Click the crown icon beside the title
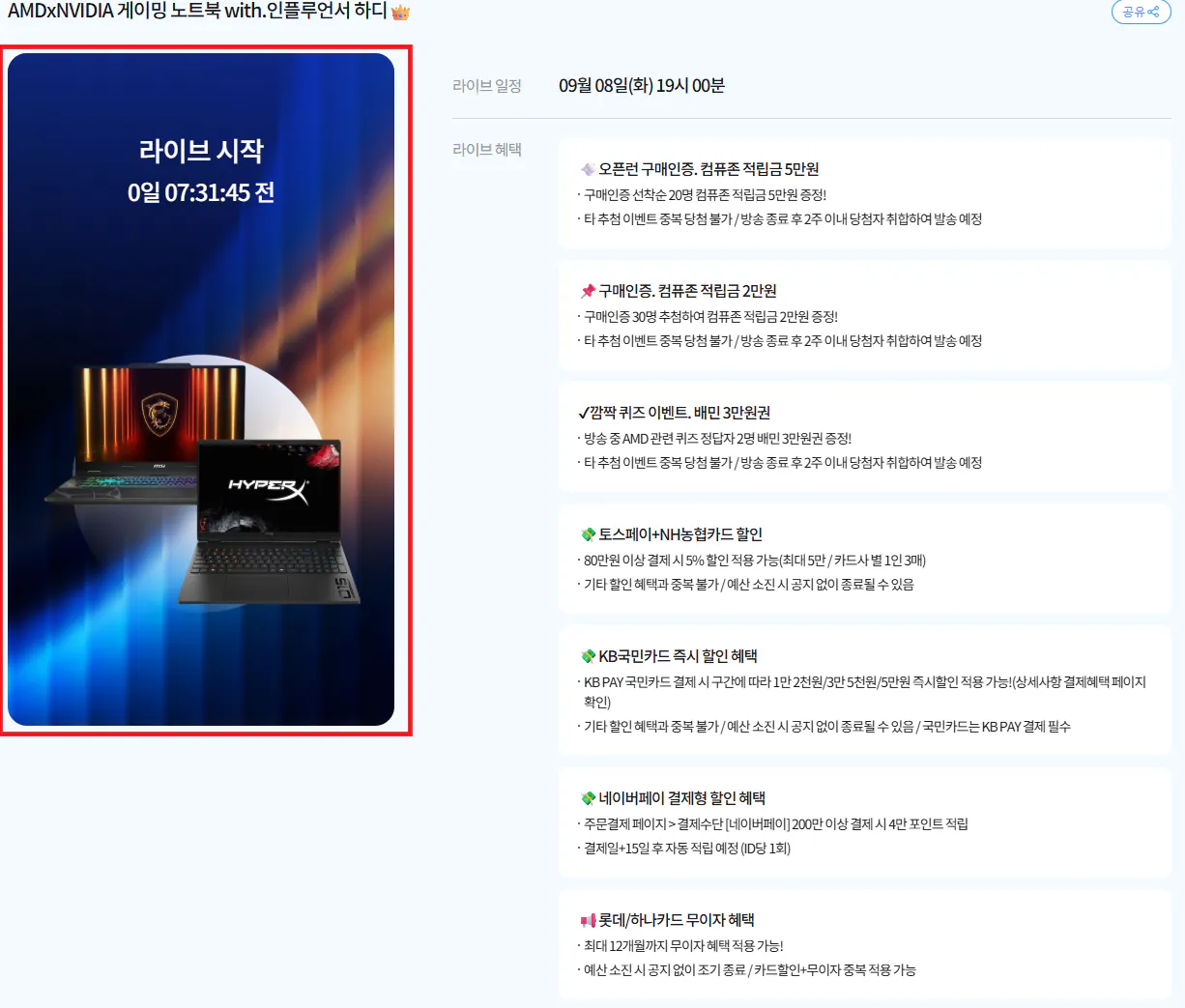 pyautogui.click(x=400, y=13)
